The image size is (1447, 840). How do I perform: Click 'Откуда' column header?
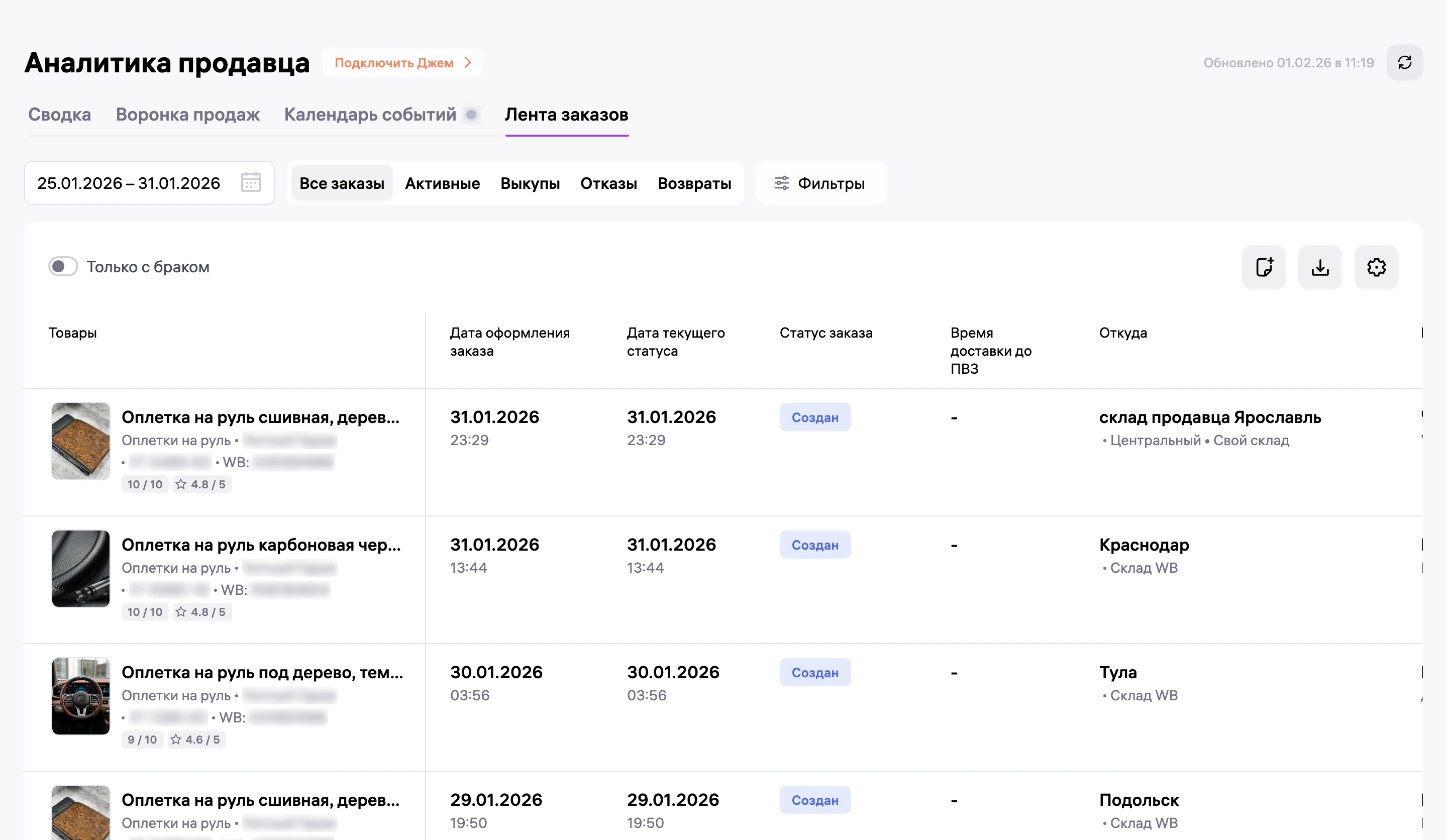(x=1123, y=333)
